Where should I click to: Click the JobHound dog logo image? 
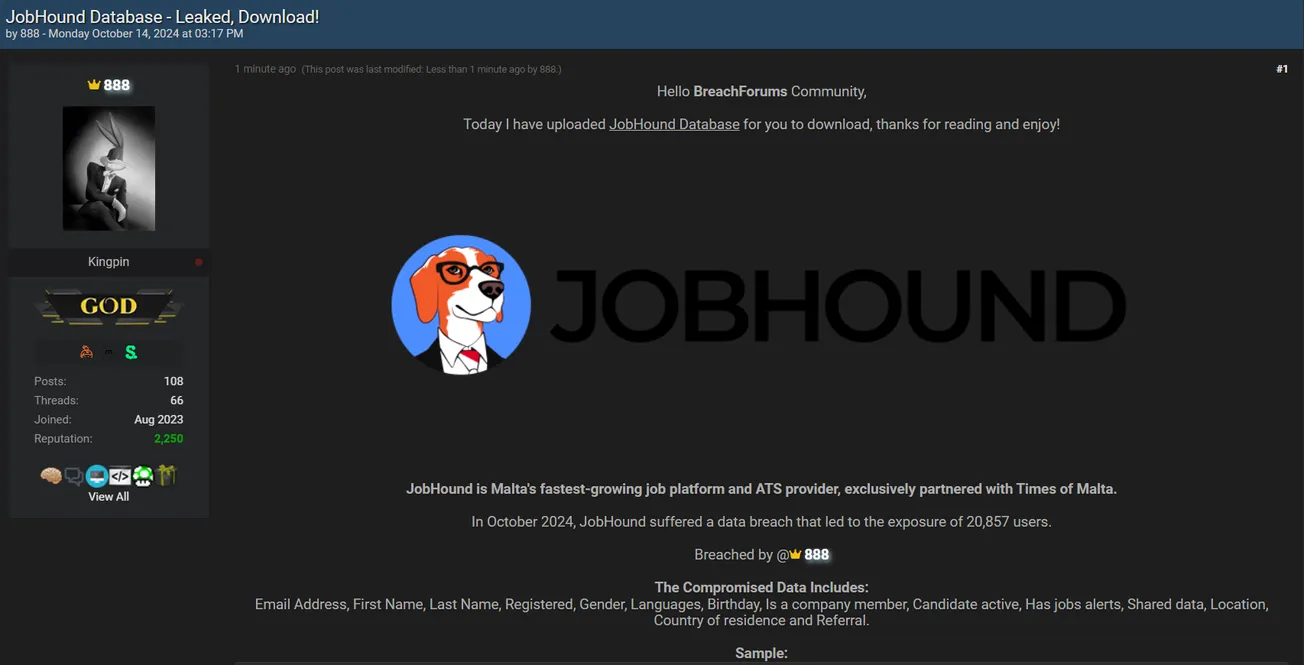(x=461, y=305)
